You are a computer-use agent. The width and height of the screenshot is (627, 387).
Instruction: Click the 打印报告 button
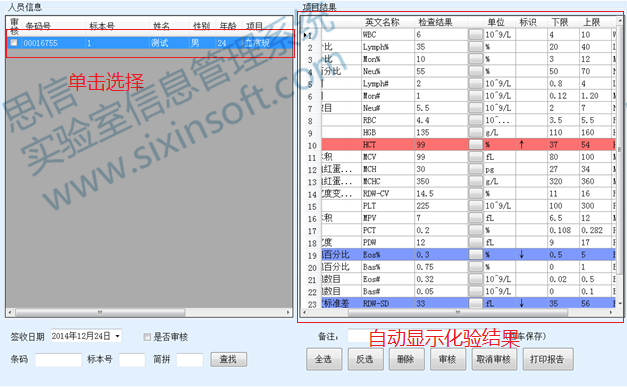[x=547, y=359]
